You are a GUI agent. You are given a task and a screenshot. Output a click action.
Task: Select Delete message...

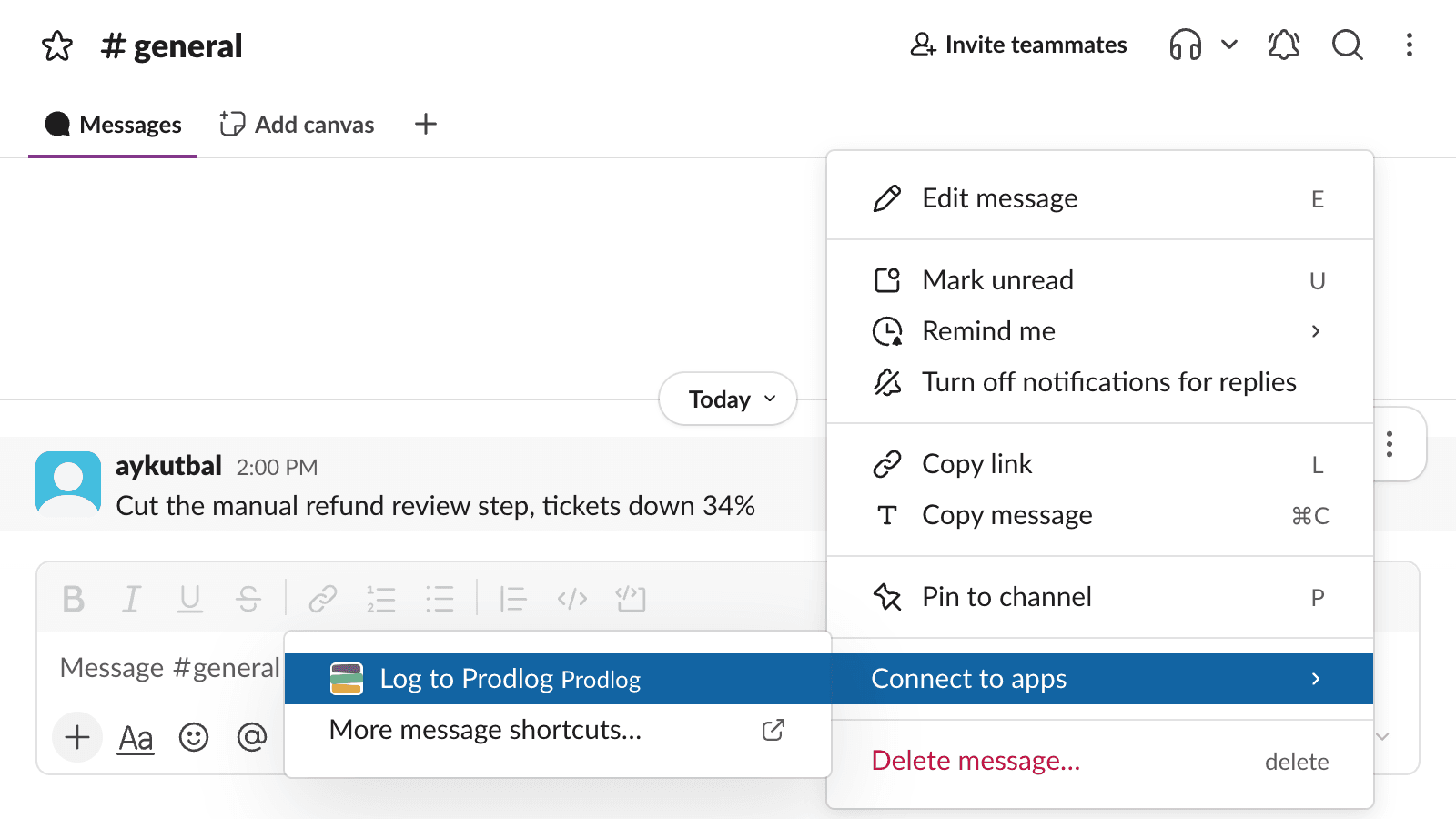click(1099, 761)
